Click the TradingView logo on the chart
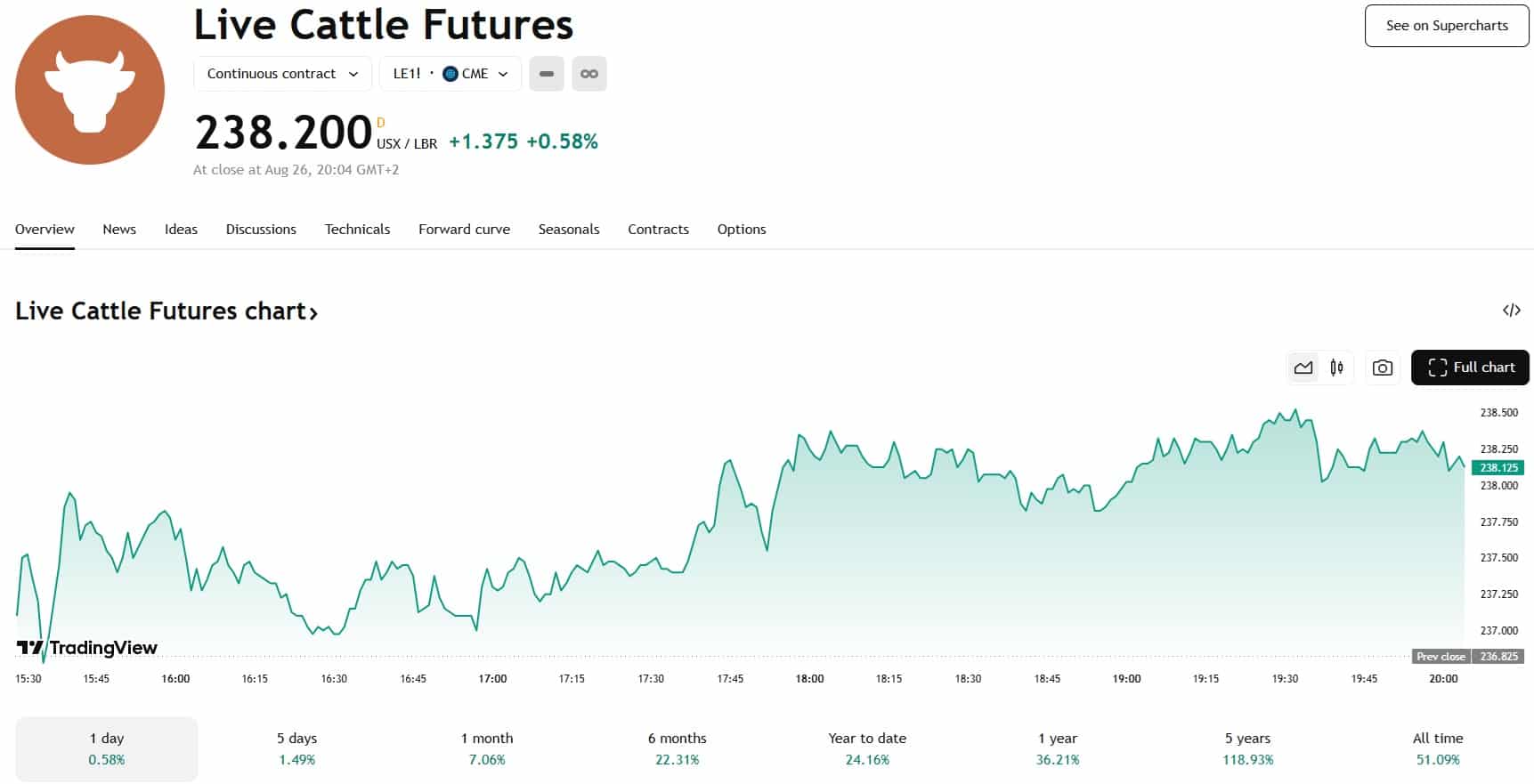This screenshot has height=784, width=1534. point(87,647)
